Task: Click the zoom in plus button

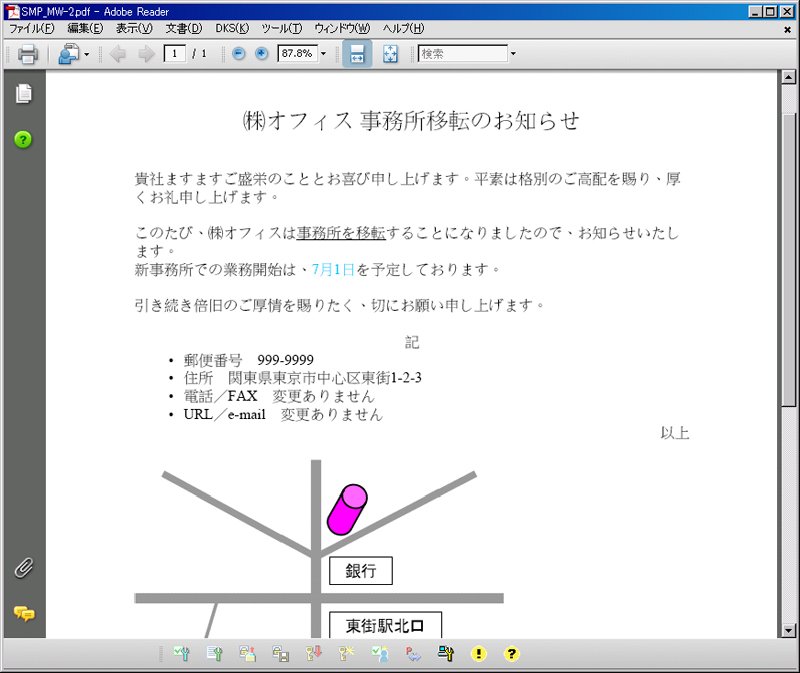Action: [261, 53]
